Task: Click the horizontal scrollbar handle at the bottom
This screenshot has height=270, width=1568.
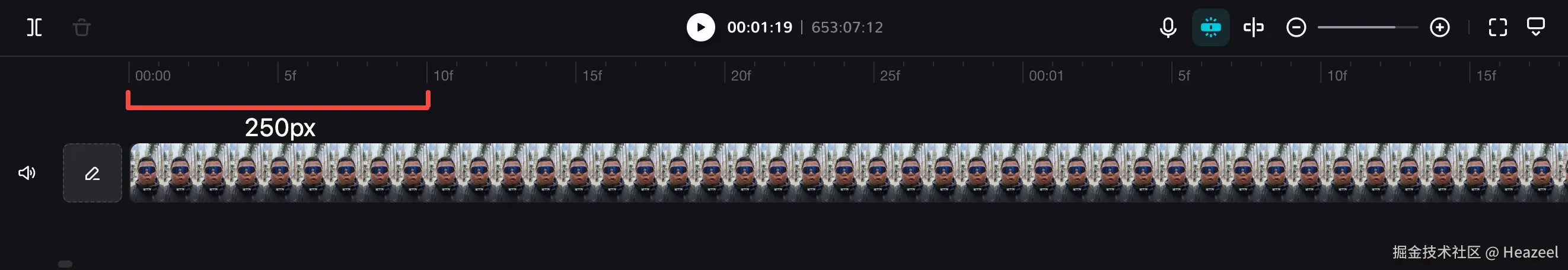Action: click(x=65, y=264)
